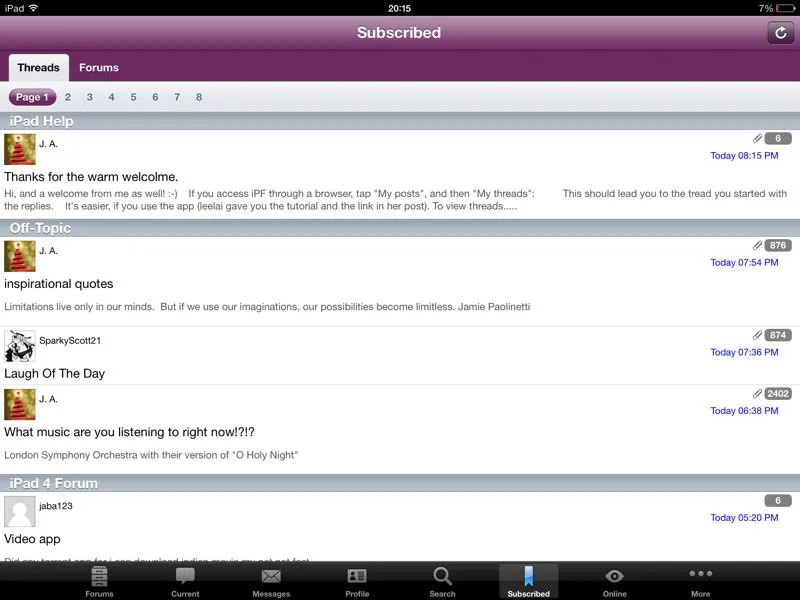Open the Online eye icon
Viewport: 800px width, 600px height.
(x=614, y=577)
